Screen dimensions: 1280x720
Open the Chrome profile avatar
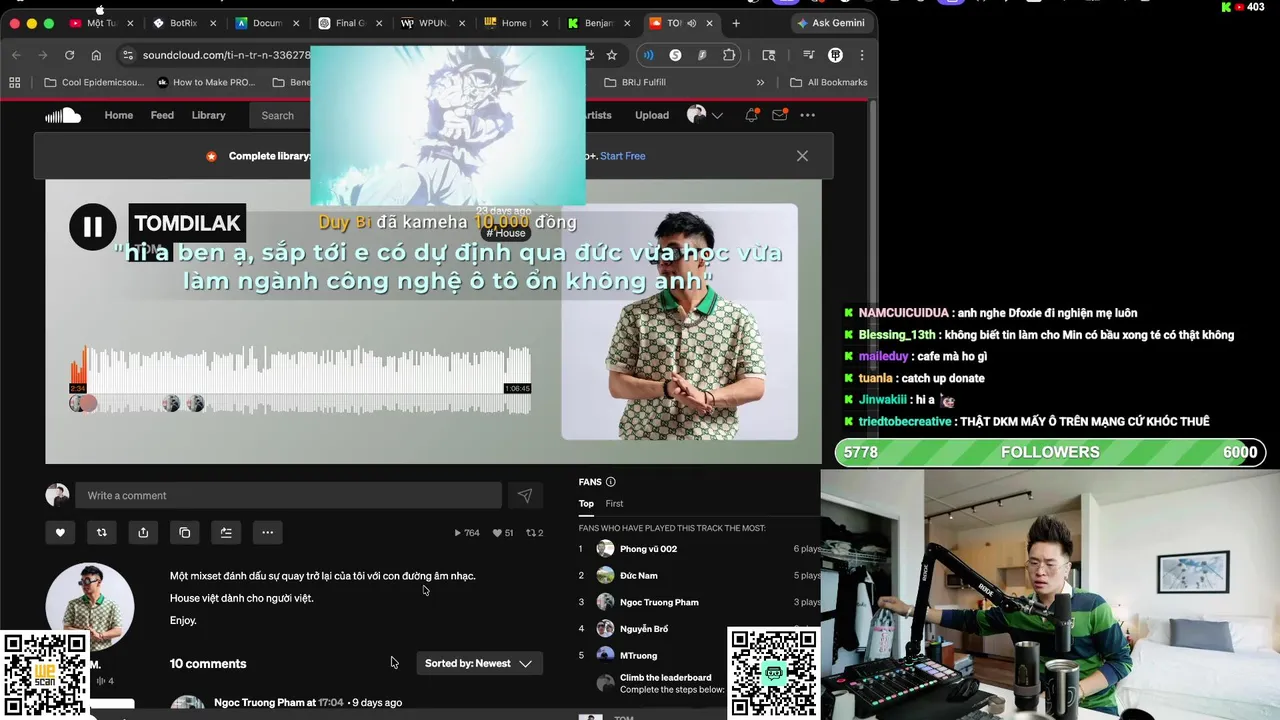click(836, 55)
